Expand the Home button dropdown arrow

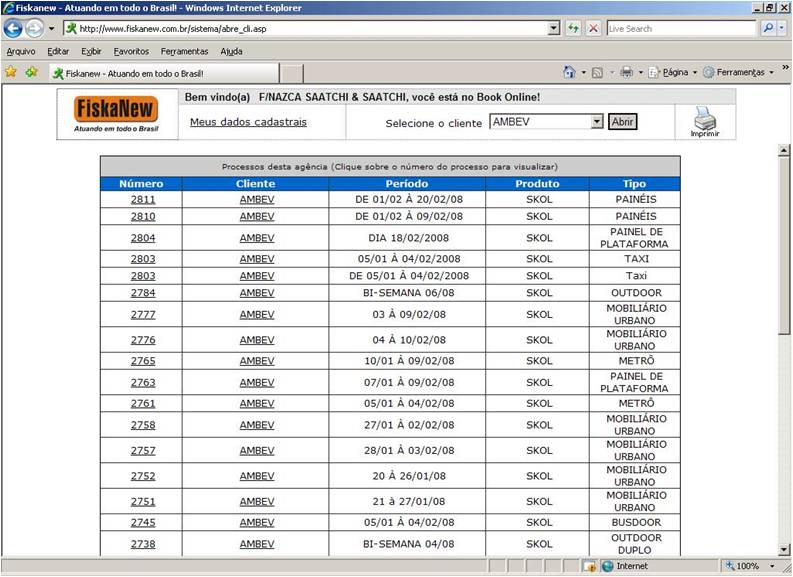pyautogui.click(x=583, y=73)
